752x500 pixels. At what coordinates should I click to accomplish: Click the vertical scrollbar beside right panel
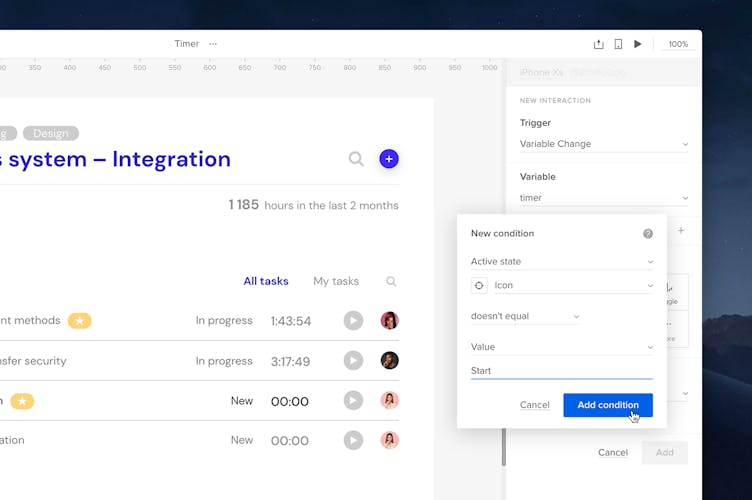coord(504,446)
